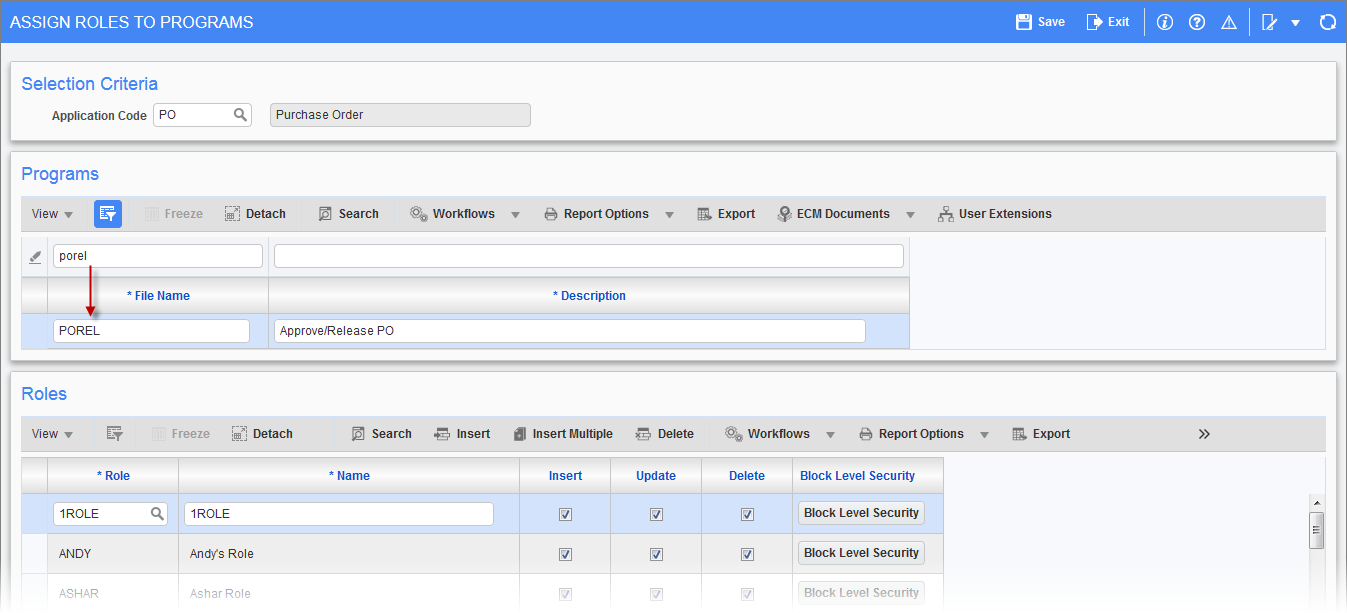Enable the Delete checkbox for ANDY role
Viewport: 1347px width, 613px height.
click(x=747, y=553)
